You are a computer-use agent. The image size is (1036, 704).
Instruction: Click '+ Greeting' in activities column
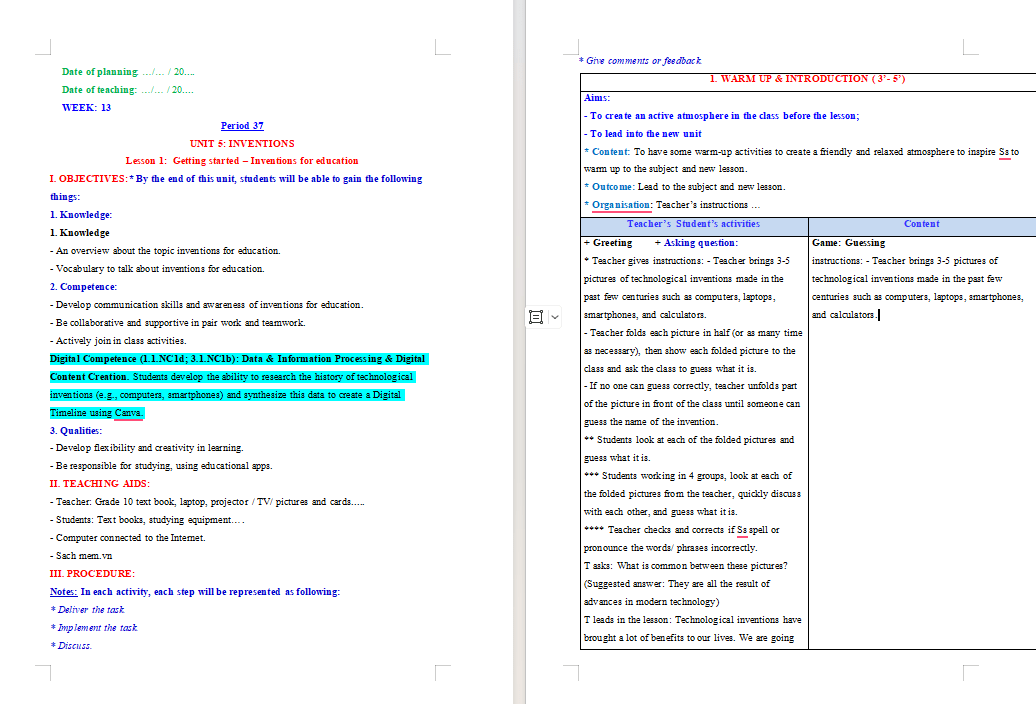click(608, 242)
